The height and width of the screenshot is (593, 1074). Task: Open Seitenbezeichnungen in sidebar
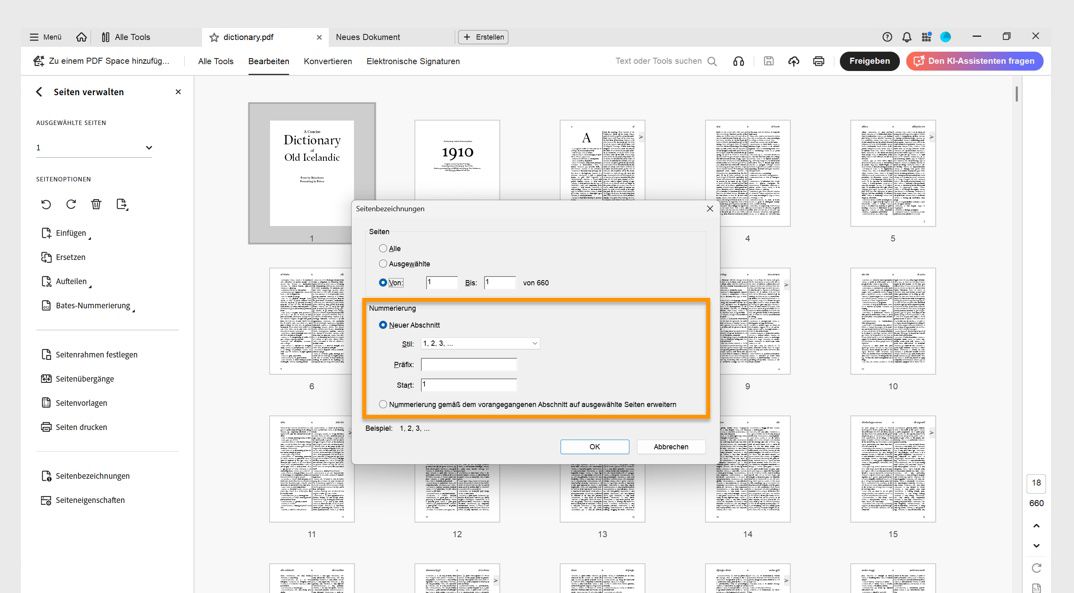coord(85,476)
